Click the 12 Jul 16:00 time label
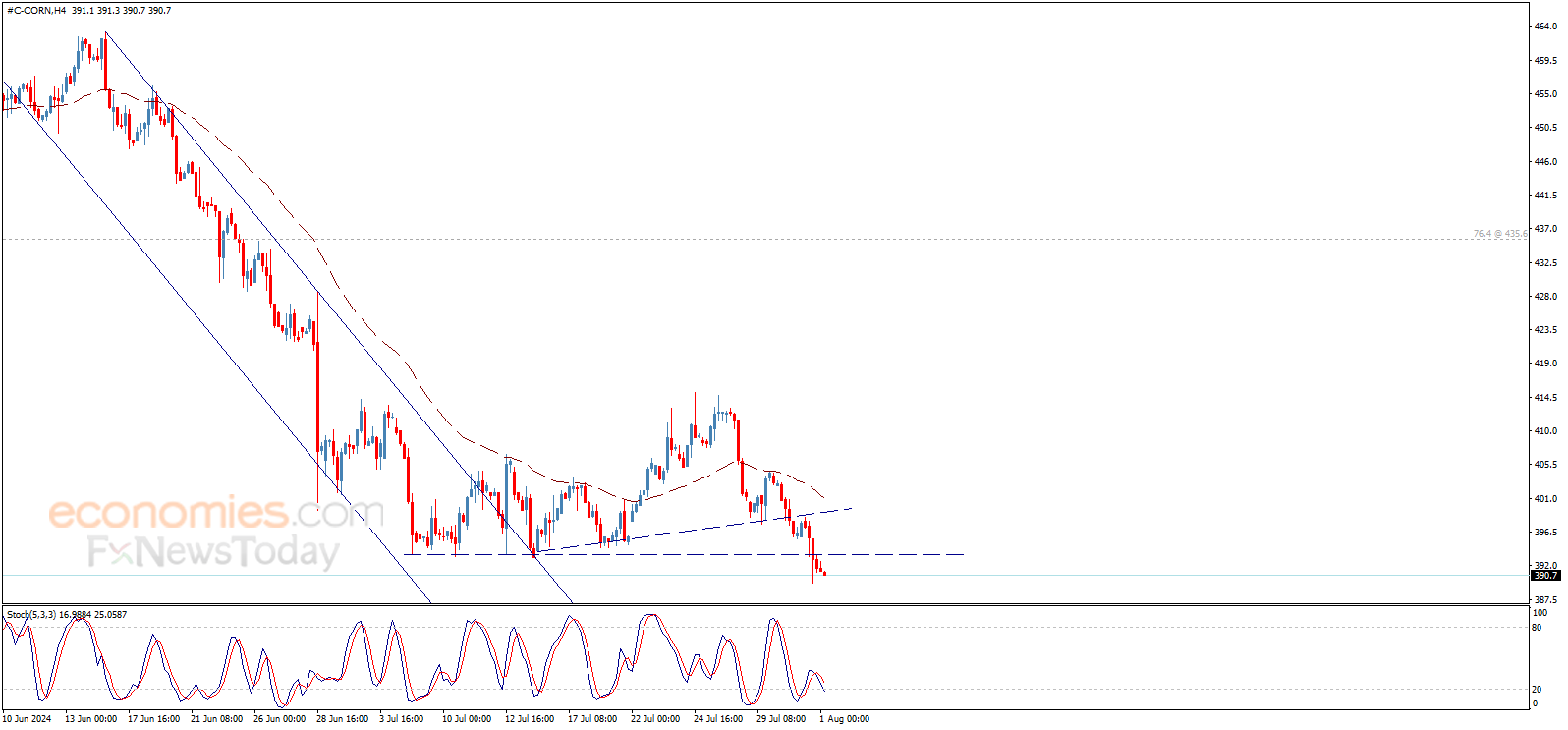This screenshot has width=1568, height=730. pyautogui.click(x=530, y=719)
